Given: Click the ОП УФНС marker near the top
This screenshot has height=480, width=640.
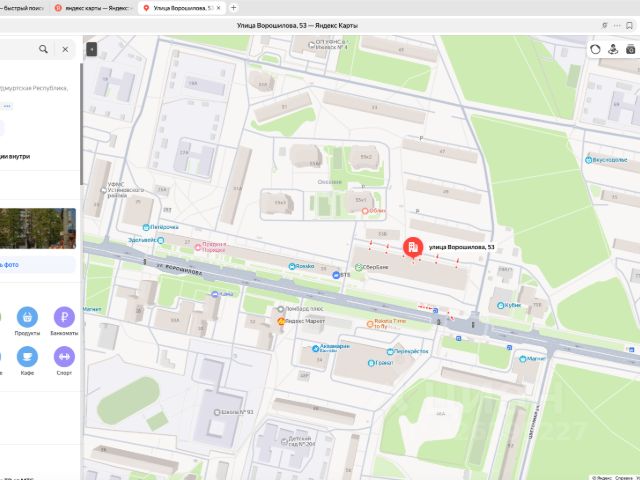Looking at the screenshot, I should (x=311, y=44).
